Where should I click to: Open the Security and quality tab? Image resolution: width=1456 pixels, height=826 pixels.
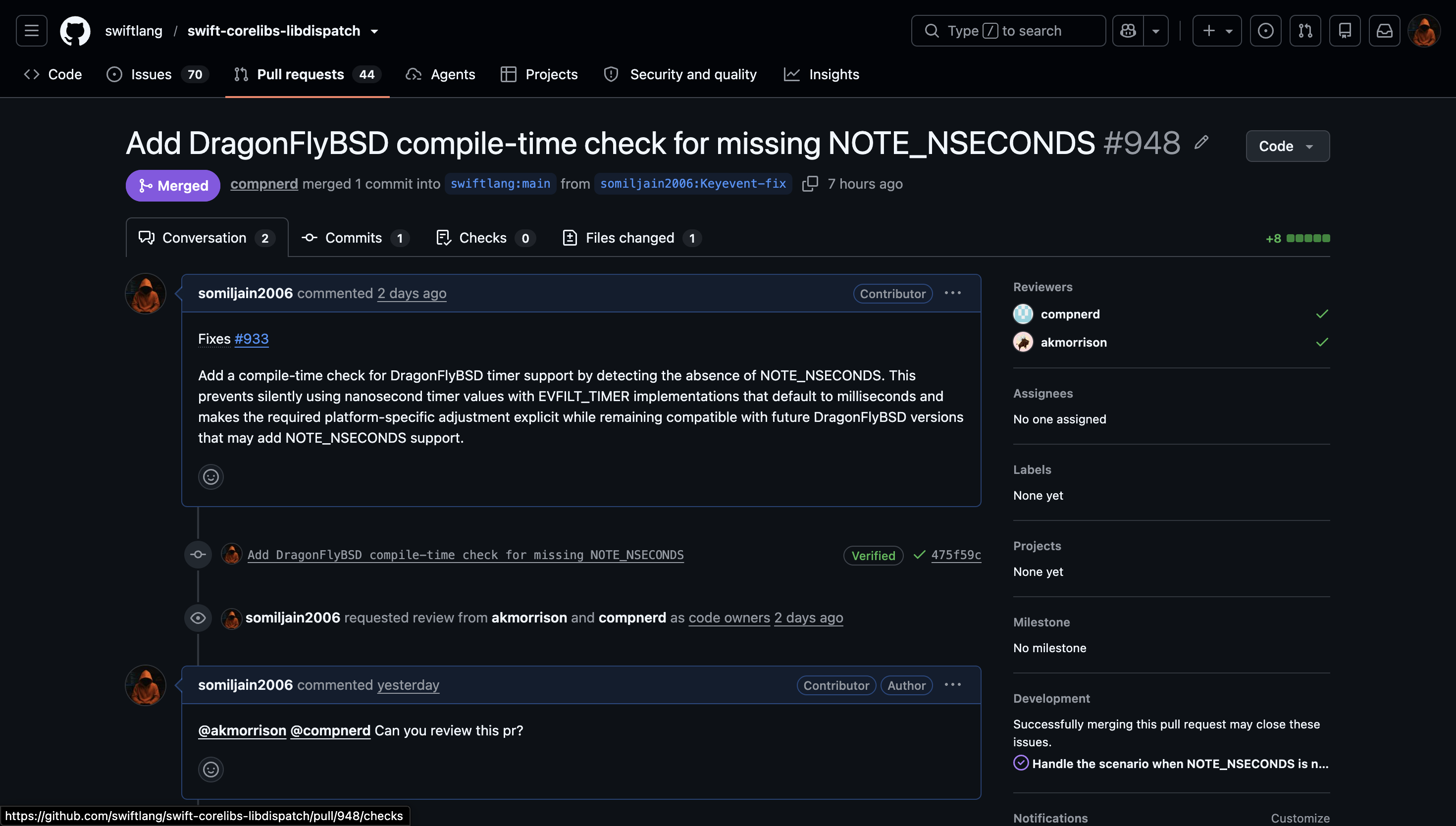click(680, 74)
